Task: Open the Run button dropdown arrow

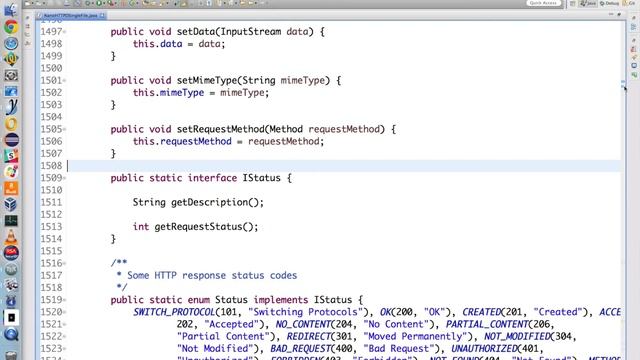Action: [x=104, y=3]
